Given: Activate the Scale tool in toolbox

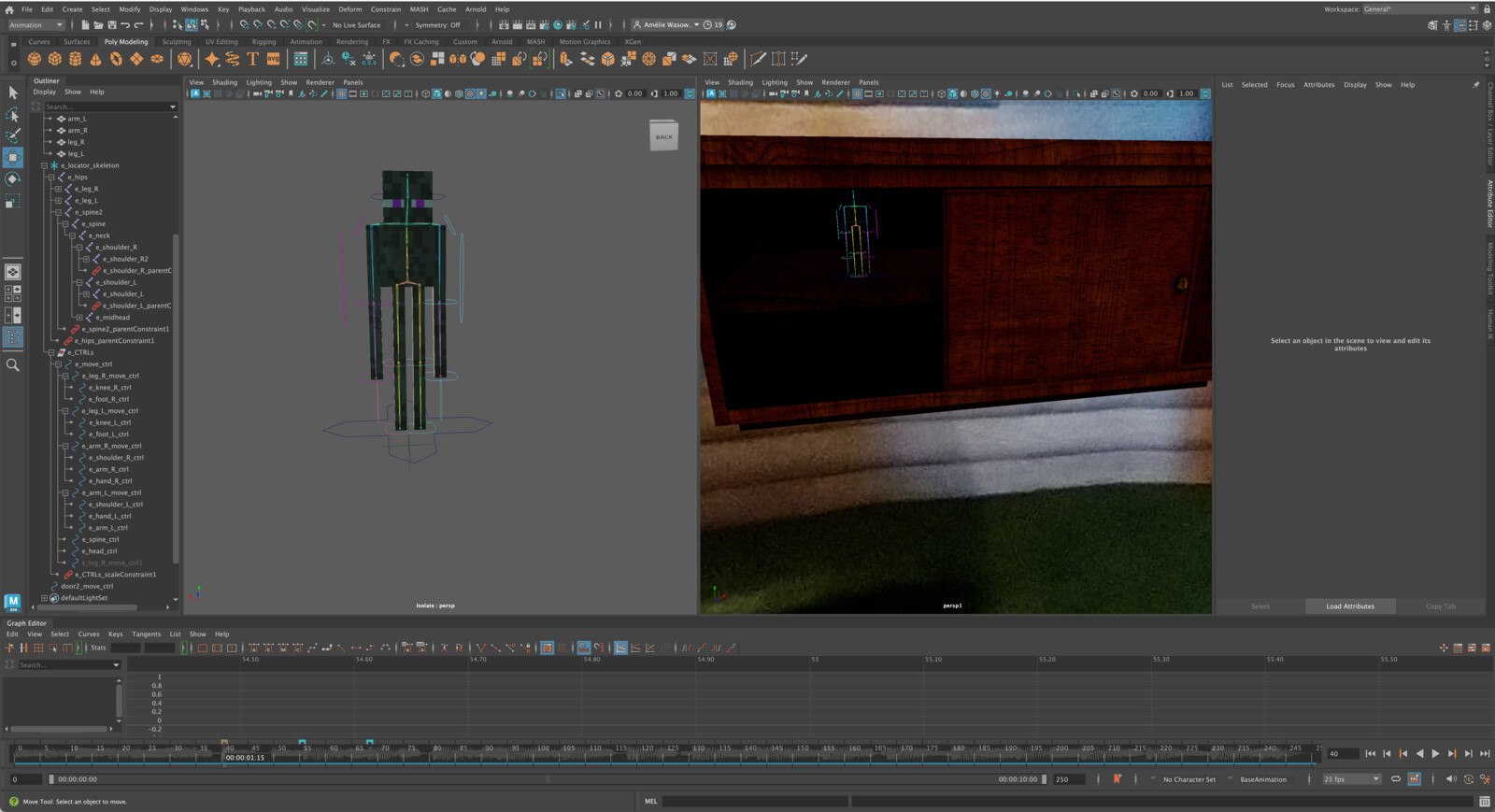Looking at the screenshot, I should pos(13,201).
